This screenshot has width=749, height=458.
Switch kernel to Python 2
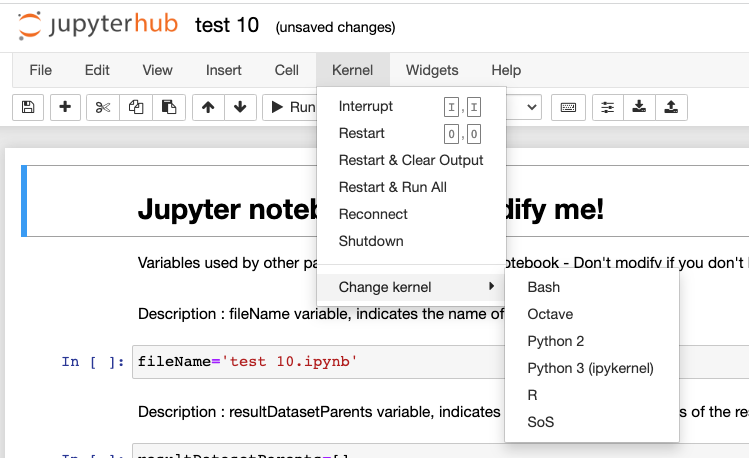(x=592, y=341)
